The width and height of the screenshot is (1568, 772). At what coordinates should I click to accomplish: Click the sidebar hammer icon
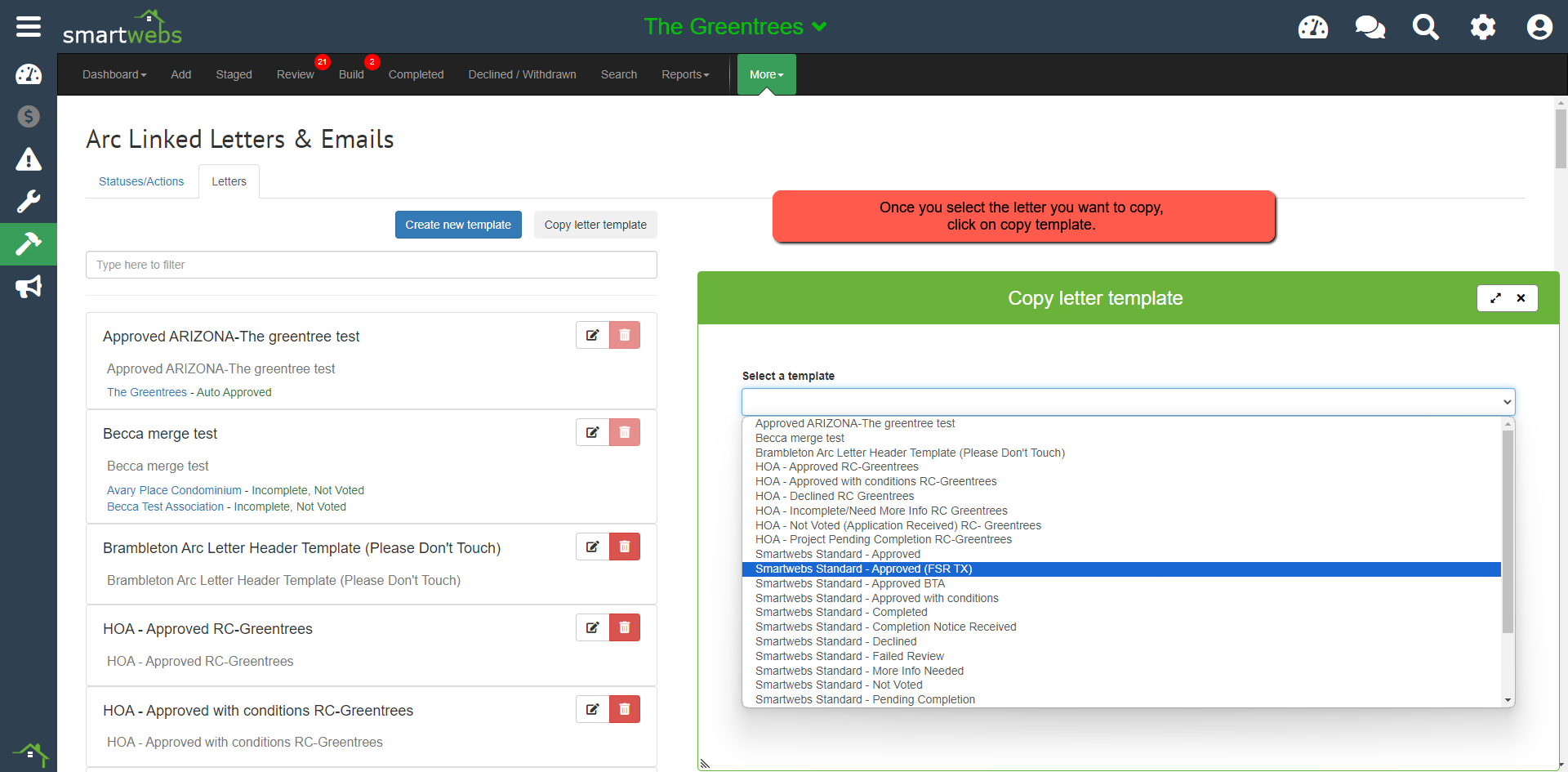29,244
